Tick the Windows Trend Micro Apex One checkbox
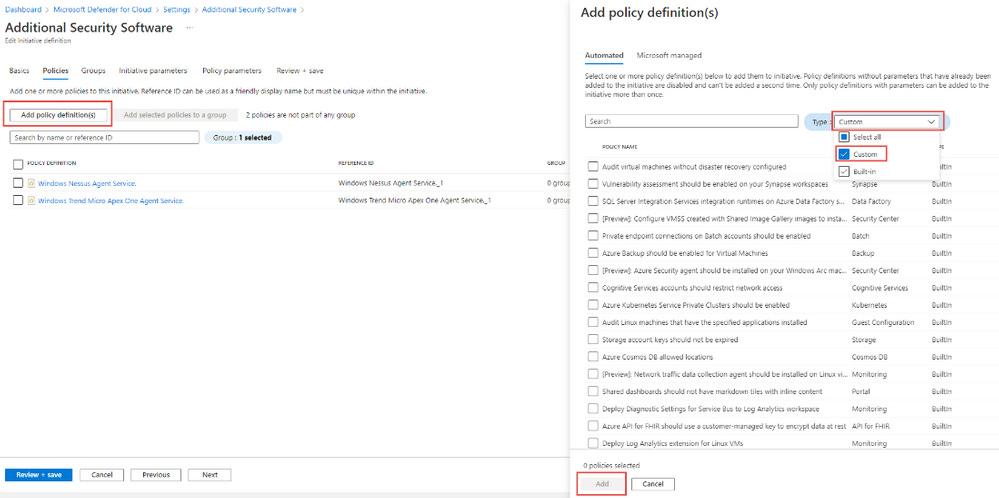 pos(18,201)
